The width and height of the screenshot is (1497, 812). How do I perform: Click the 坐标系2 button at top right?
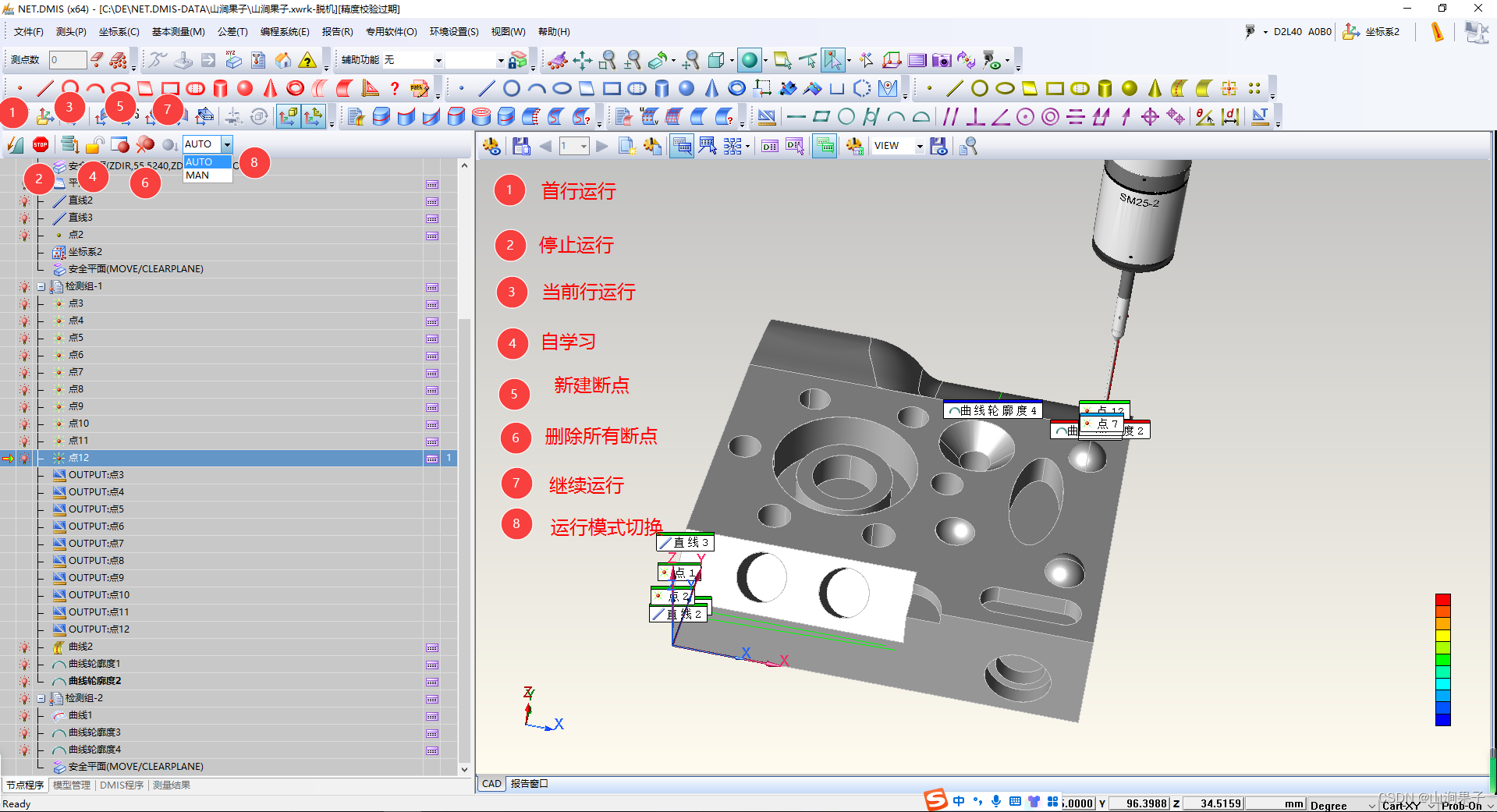1371,32
